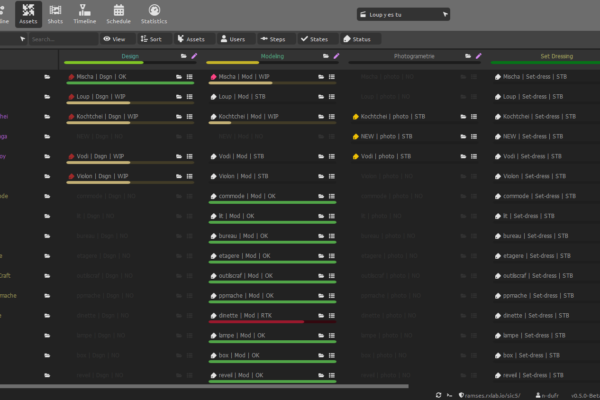Open folder for Mischa Dsgn OK task
Image resolution: width=600 pixels, height=400 pixels.
point(179,76)
